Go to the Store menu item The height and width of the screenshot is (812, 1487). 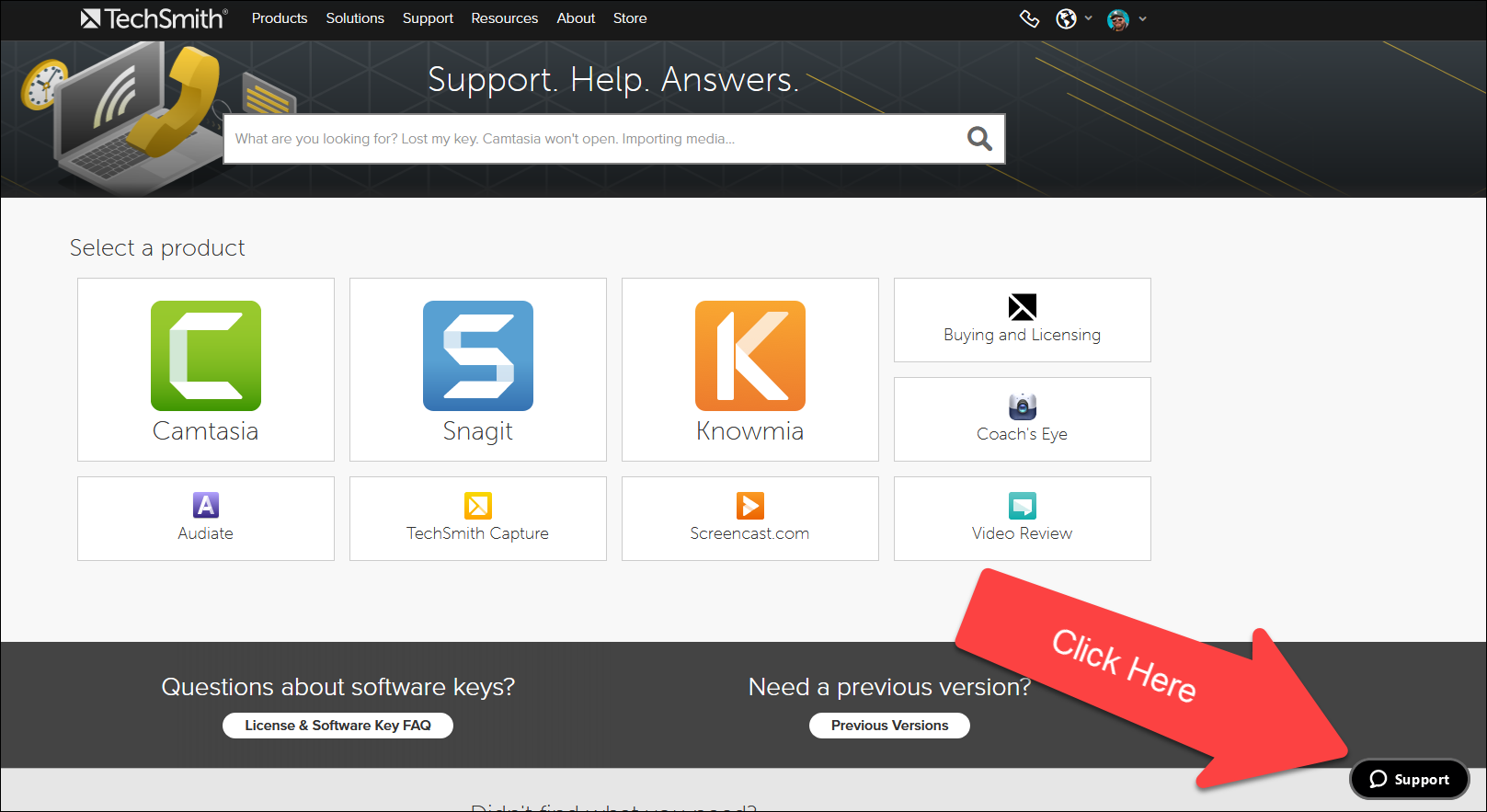click(x=630, y=18)
